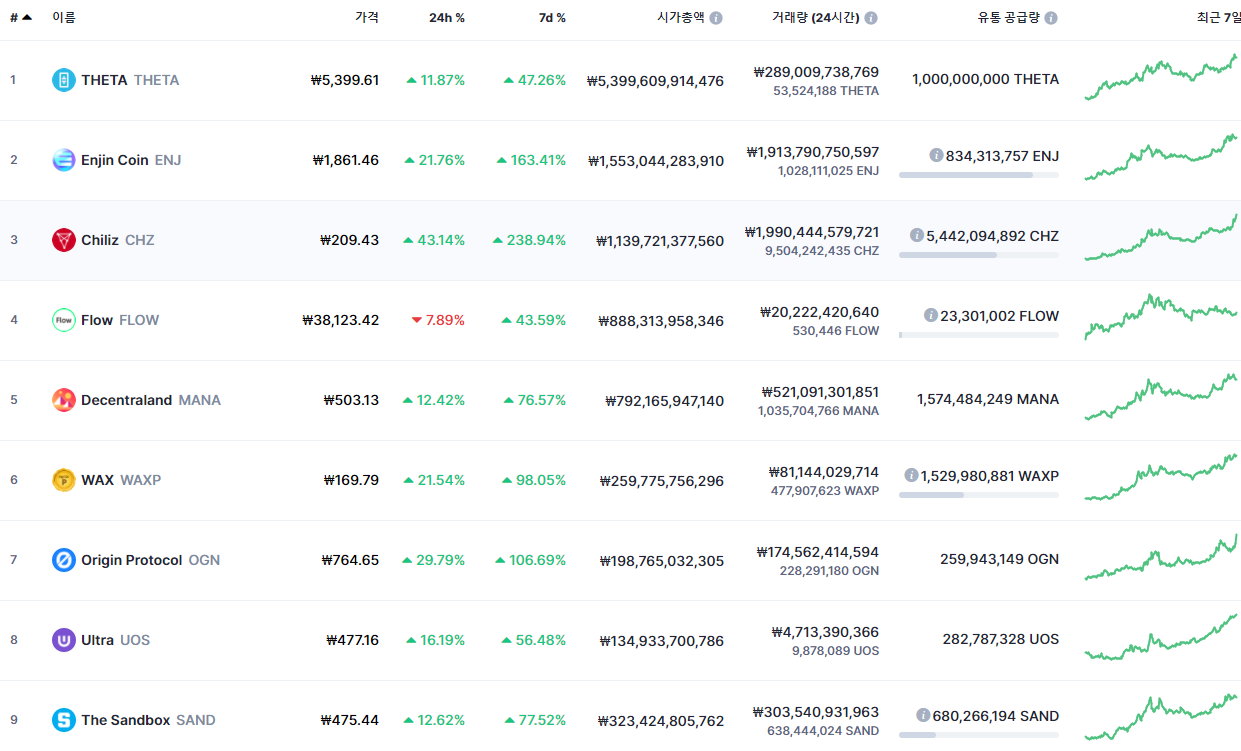Click the Ultra coin logo icon
1241x751 pixels.
click(x=64, y=640)
